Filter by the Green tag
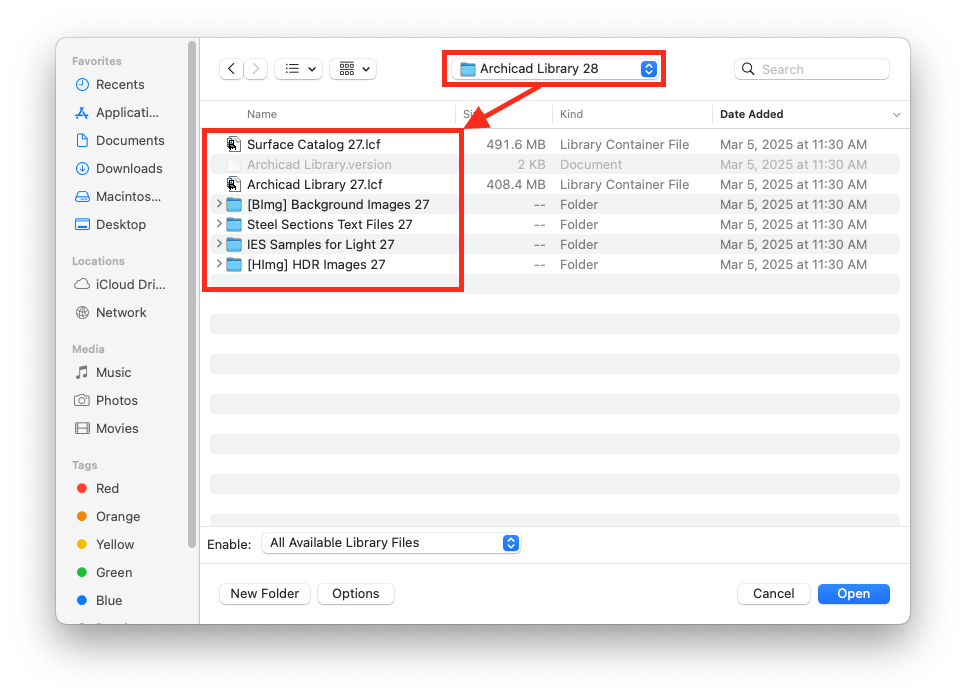 coord(114,572)
